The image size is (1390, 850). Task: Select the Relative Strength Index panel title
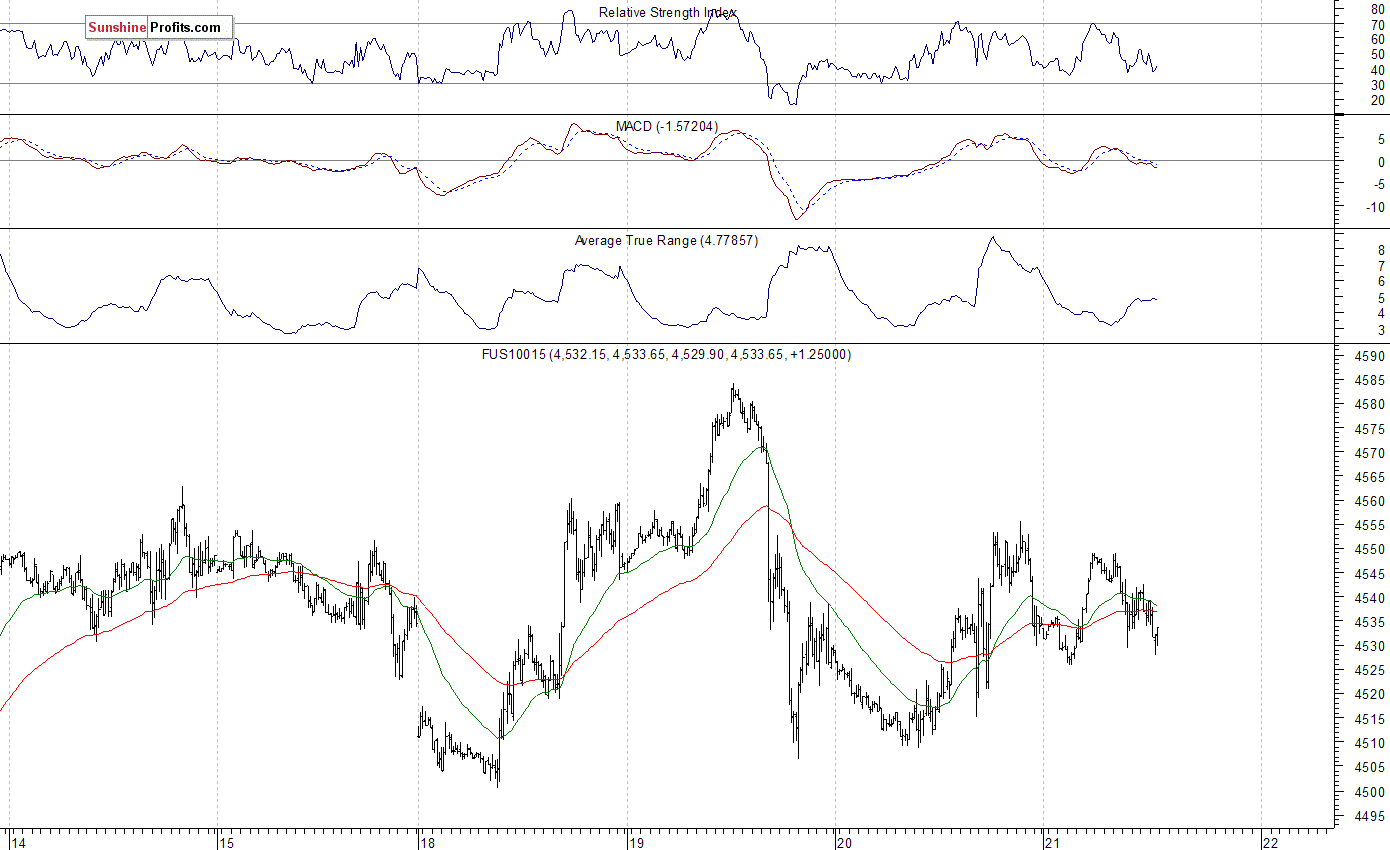click(x=667, y=12)
